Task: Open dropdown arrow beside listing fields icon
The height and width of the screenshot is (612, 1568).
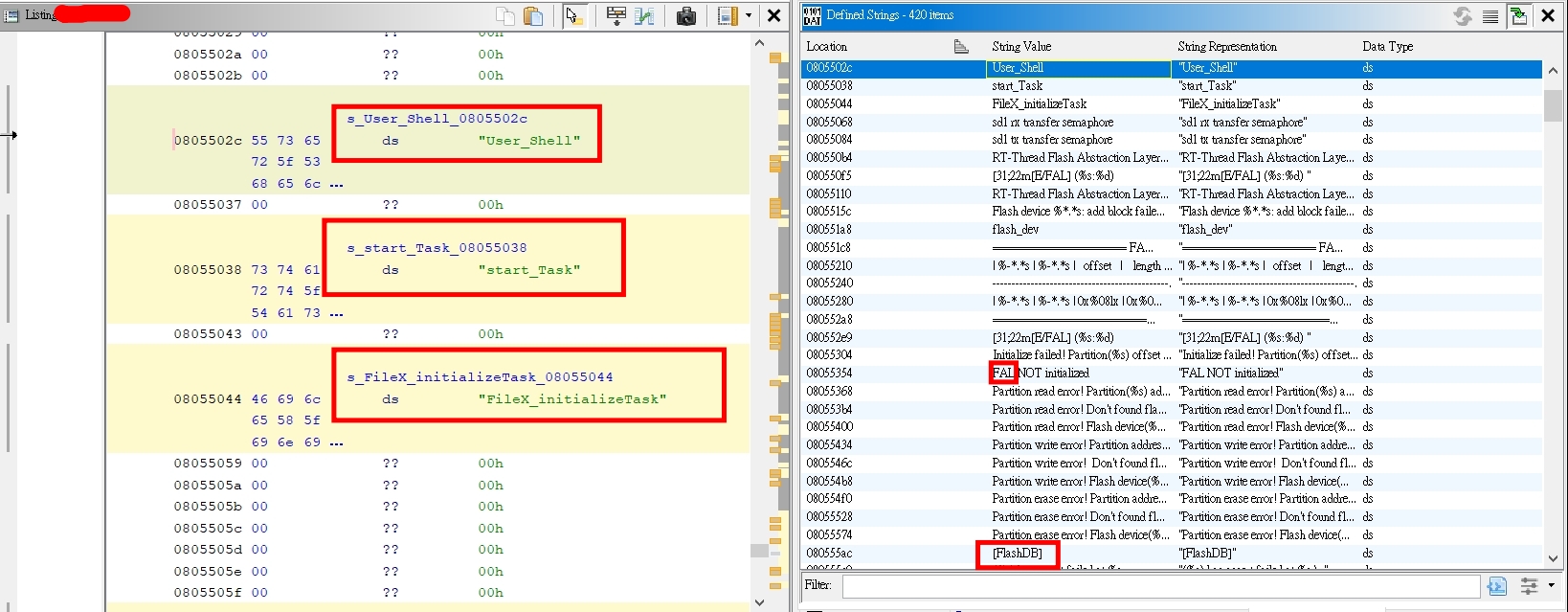Action: pyautogui.click(x=749, y=15)
